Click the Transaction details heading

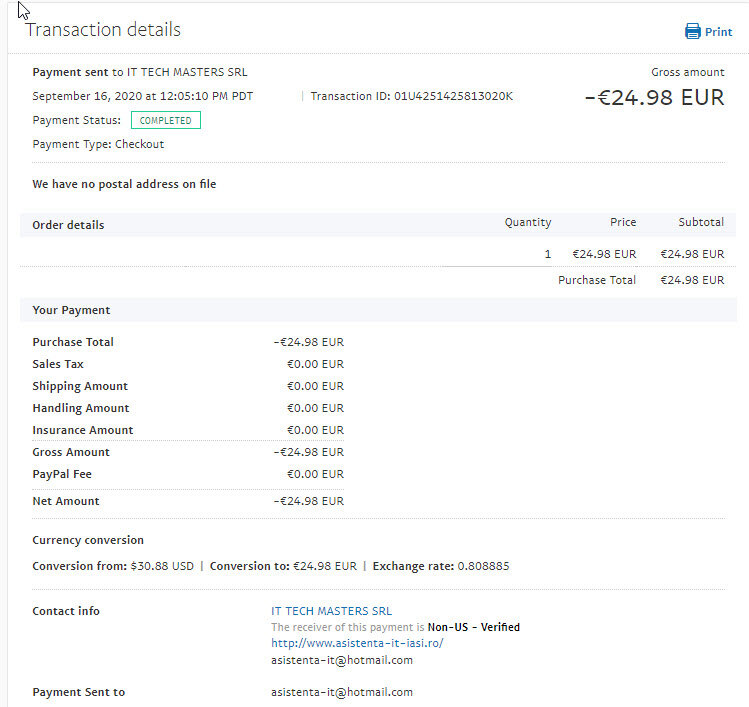tap(103, 30)
